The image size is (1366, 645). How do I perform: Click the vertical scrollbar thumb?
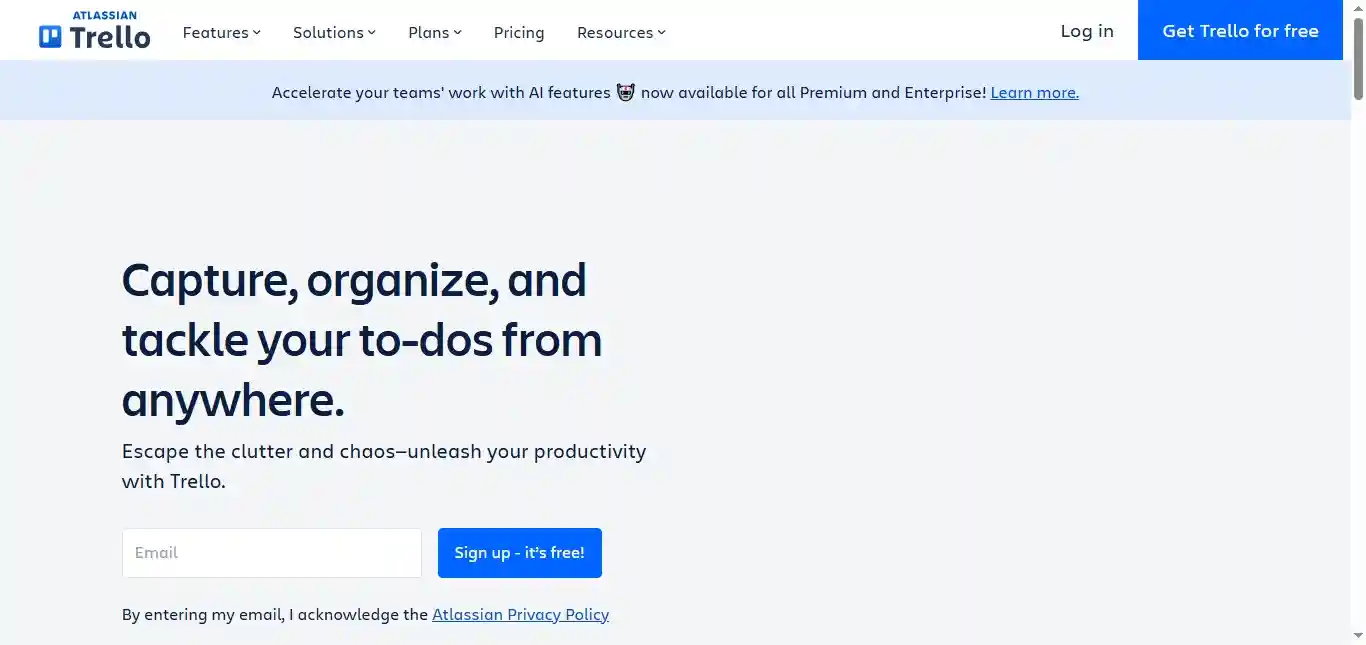[x=1358, y=58]
